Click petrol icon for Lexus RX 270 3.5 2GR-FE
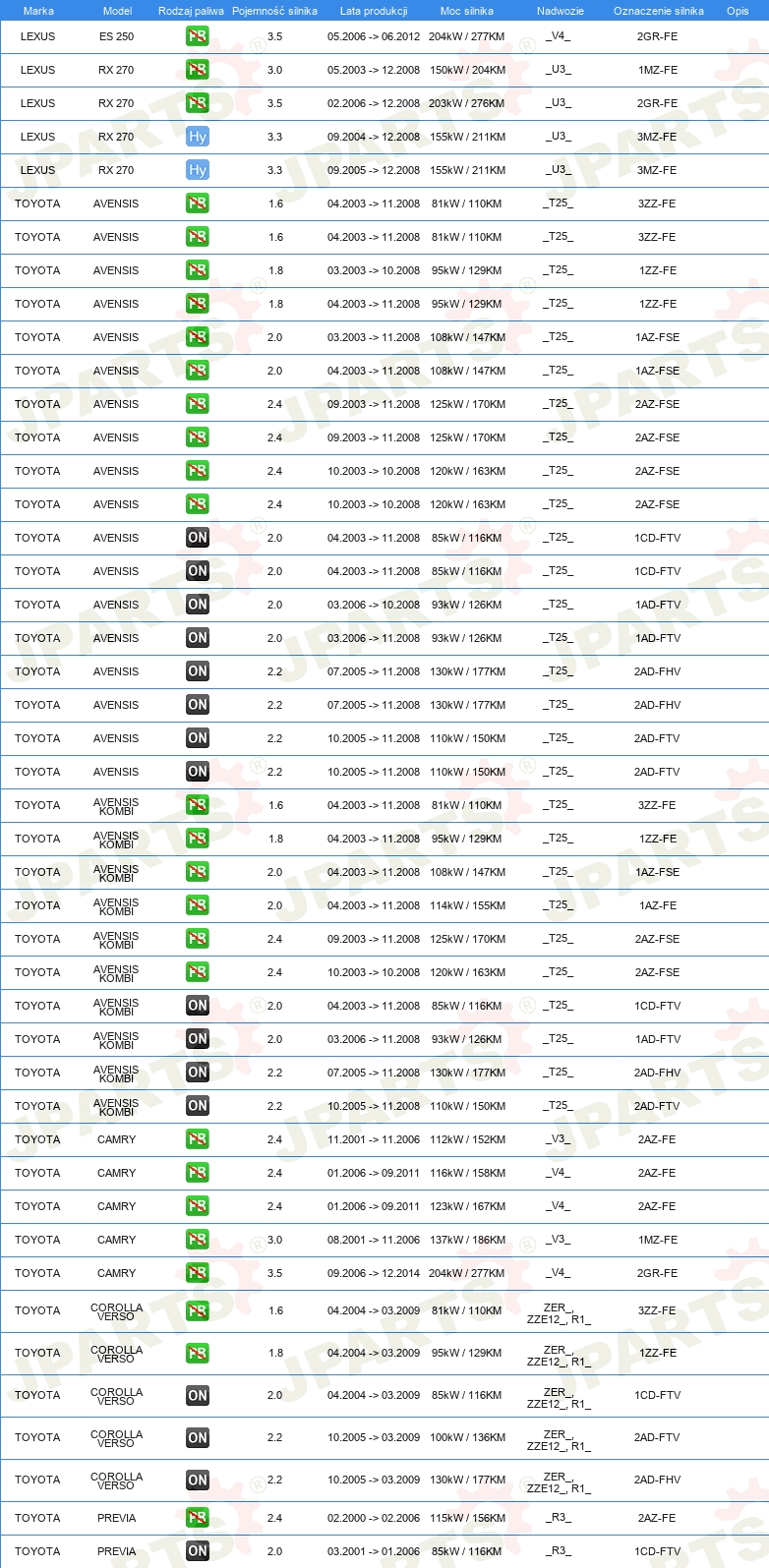This screenshot has width=769, height=1568. coord(198,103)
